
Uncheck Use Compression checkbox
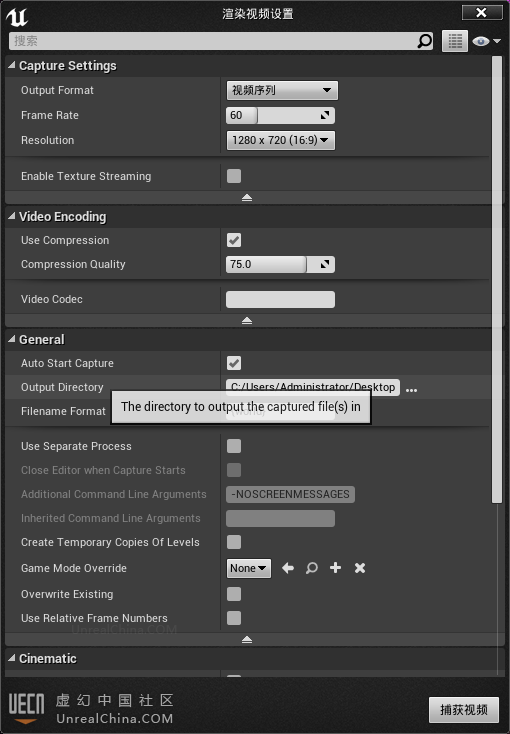(234, 240)
